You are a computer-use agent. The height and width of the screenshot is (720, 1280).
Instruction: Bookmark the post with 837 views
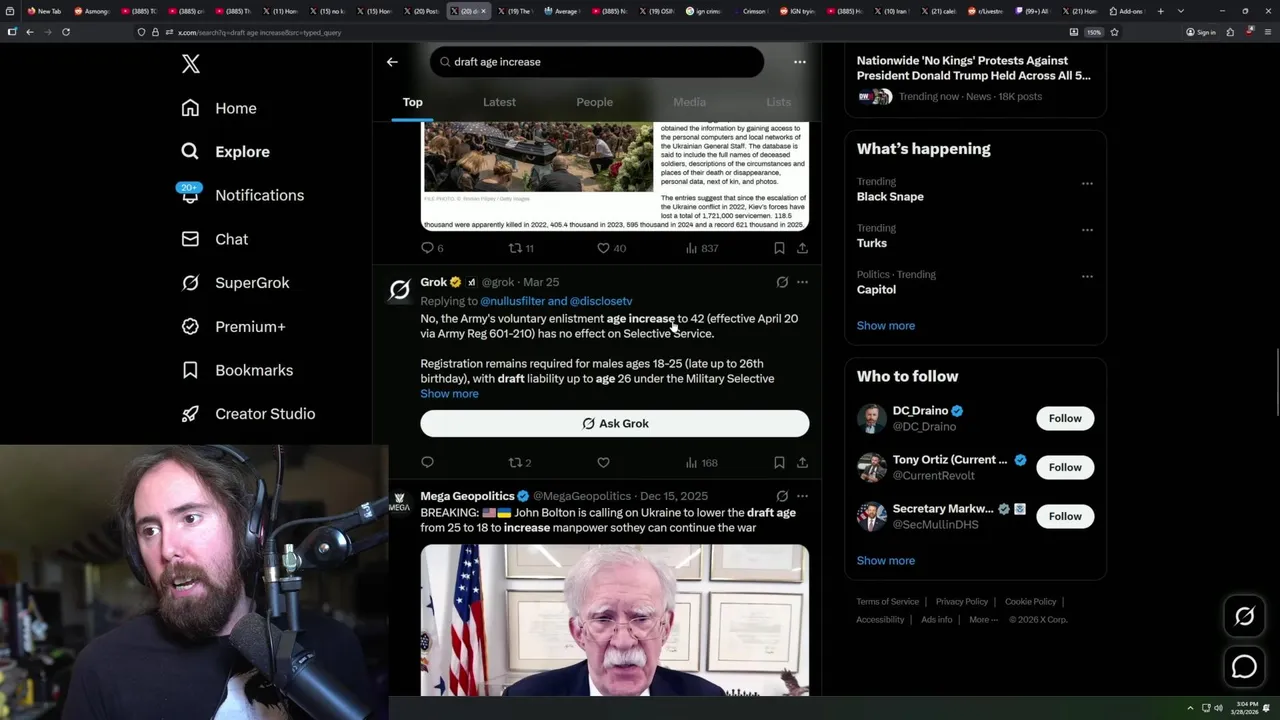(779, 248)
